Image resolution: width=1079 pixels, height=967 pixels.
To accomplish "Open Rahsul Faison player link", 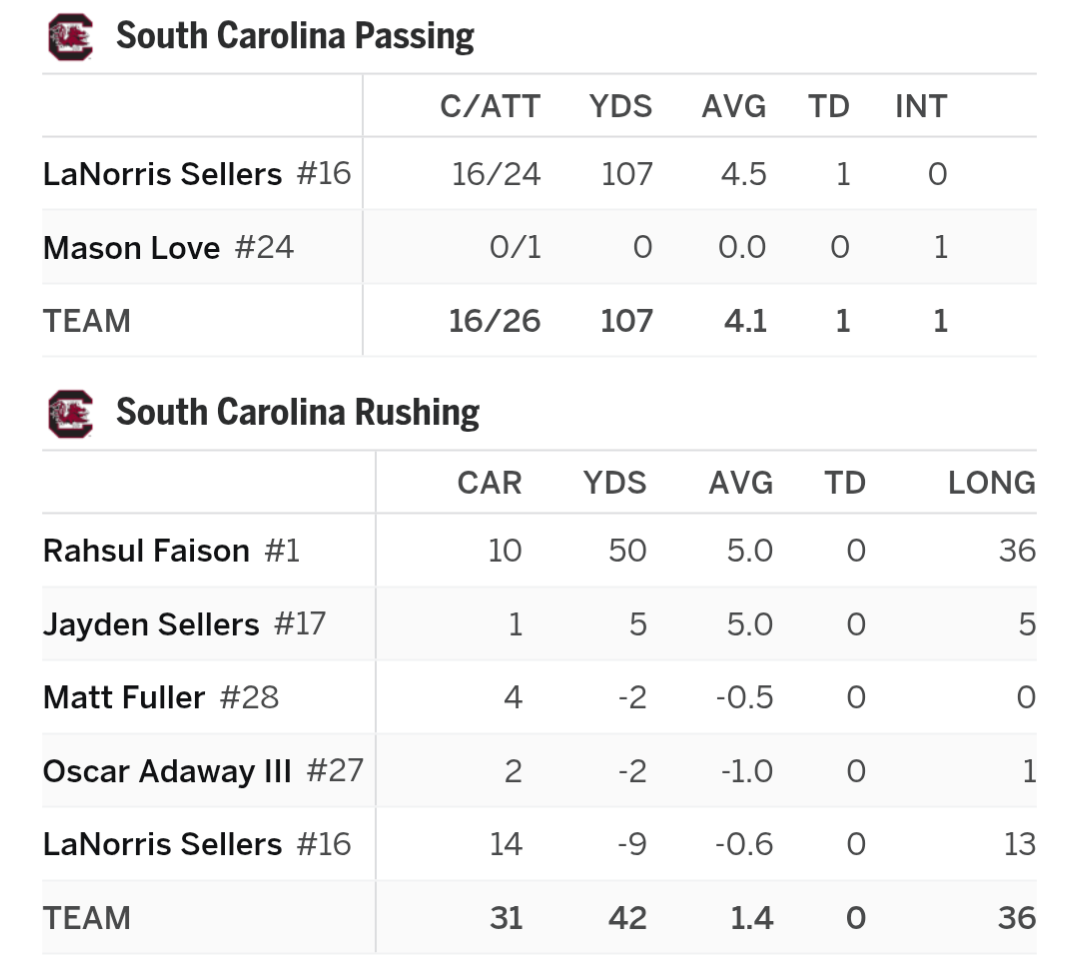I will (146, 551).
